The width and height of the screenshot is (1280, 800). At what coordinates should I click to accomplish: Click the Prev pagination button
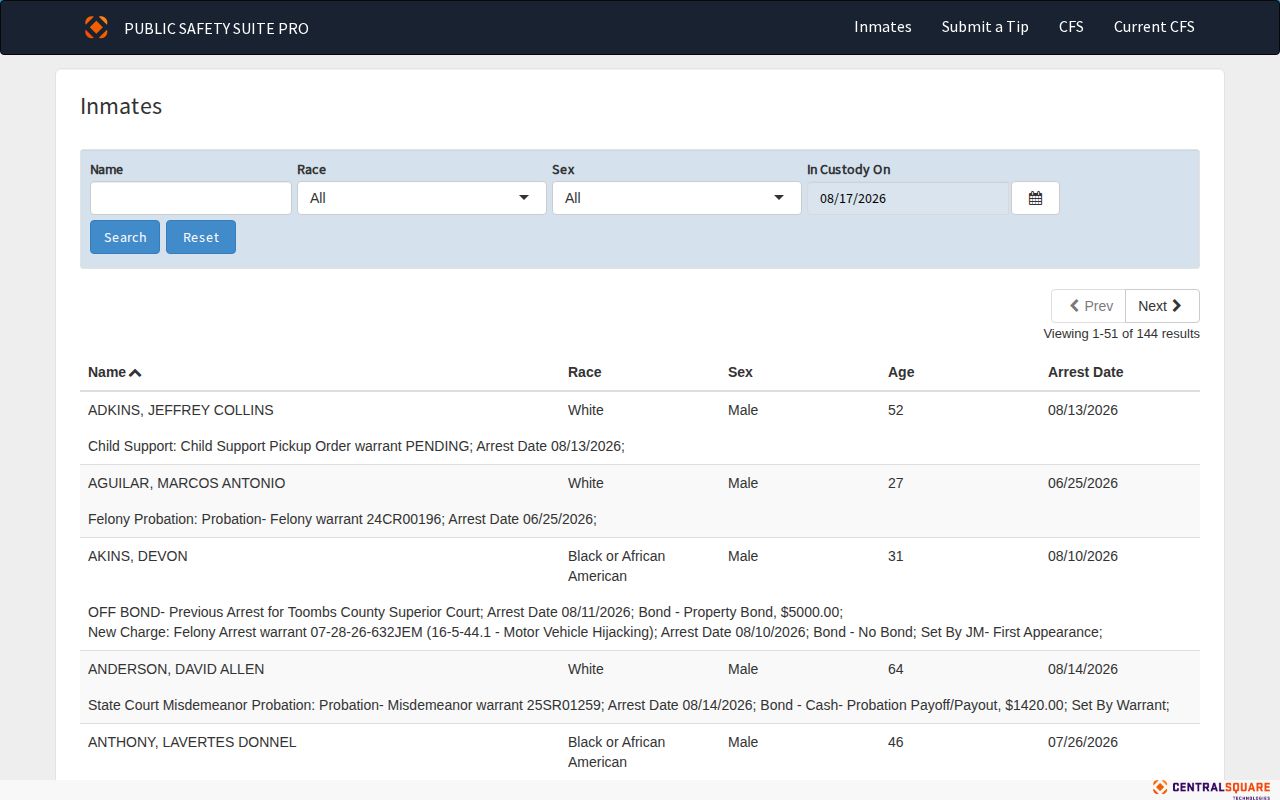[x=1089, y=306]
